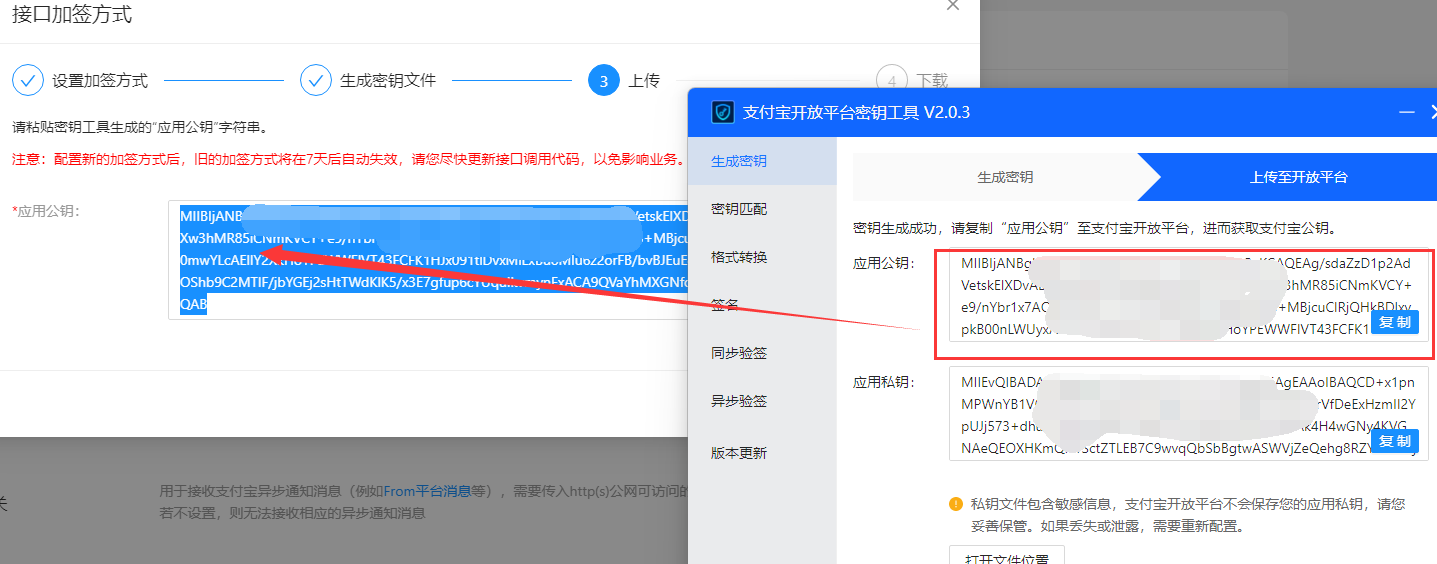Copy the 应用公钥 using its 复制 button

coord(1394,322)
